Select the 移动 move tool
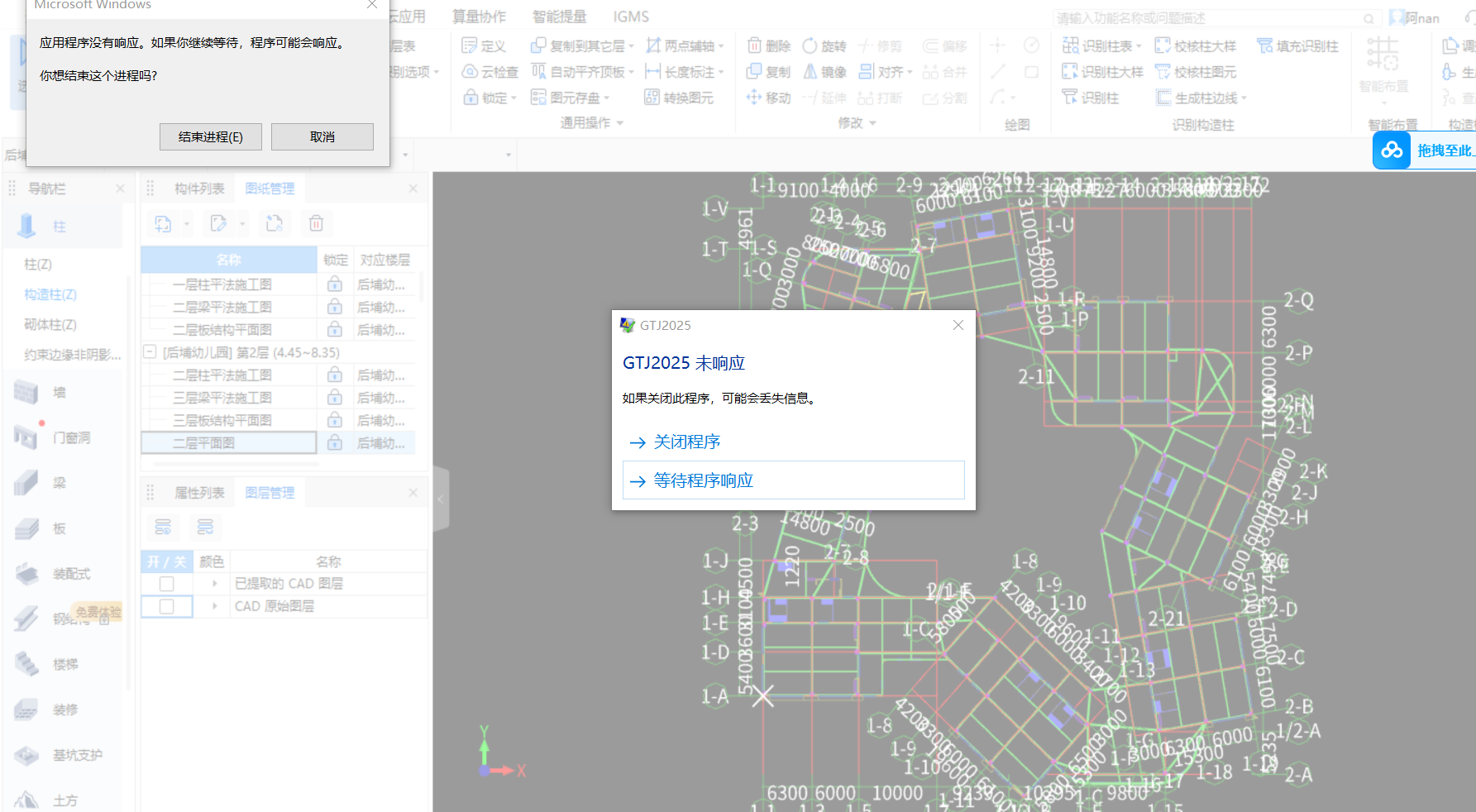This screenshot has height=812, width=1476. coord(768,98)
